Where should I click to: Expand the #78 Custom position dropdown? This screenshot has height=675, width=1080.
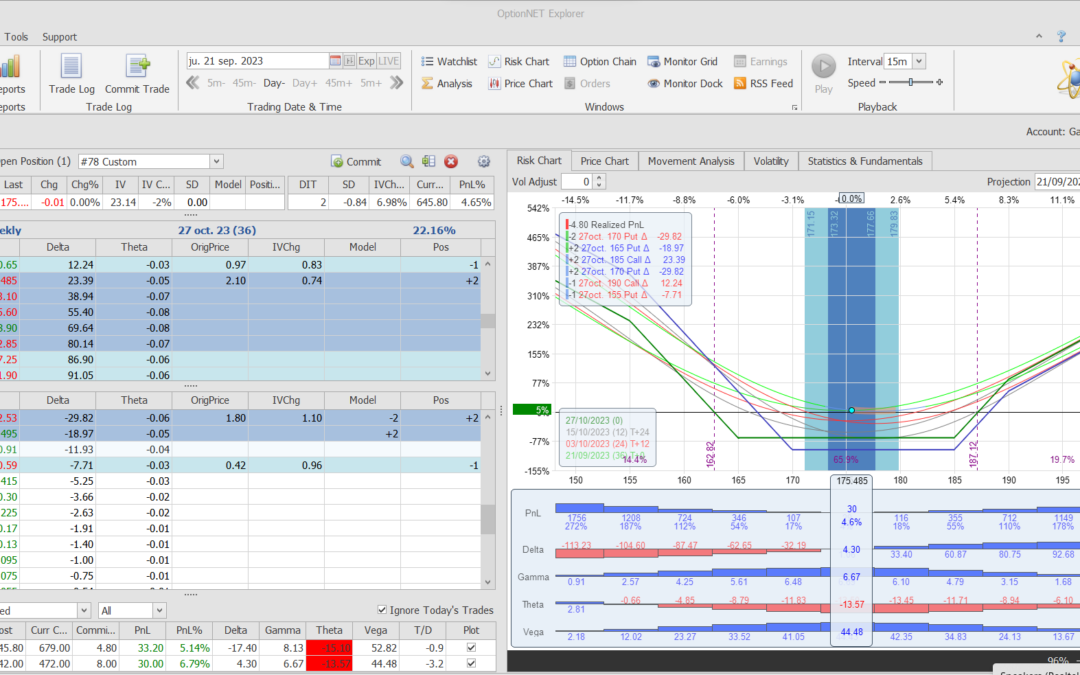coord(216,161)
